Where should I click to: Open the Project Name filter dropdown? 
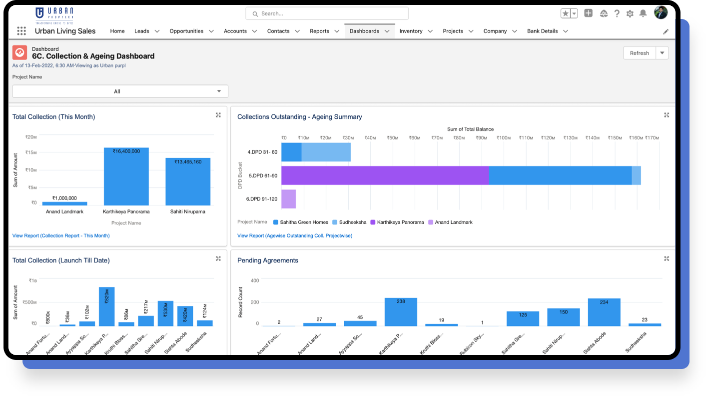[120, 91]
